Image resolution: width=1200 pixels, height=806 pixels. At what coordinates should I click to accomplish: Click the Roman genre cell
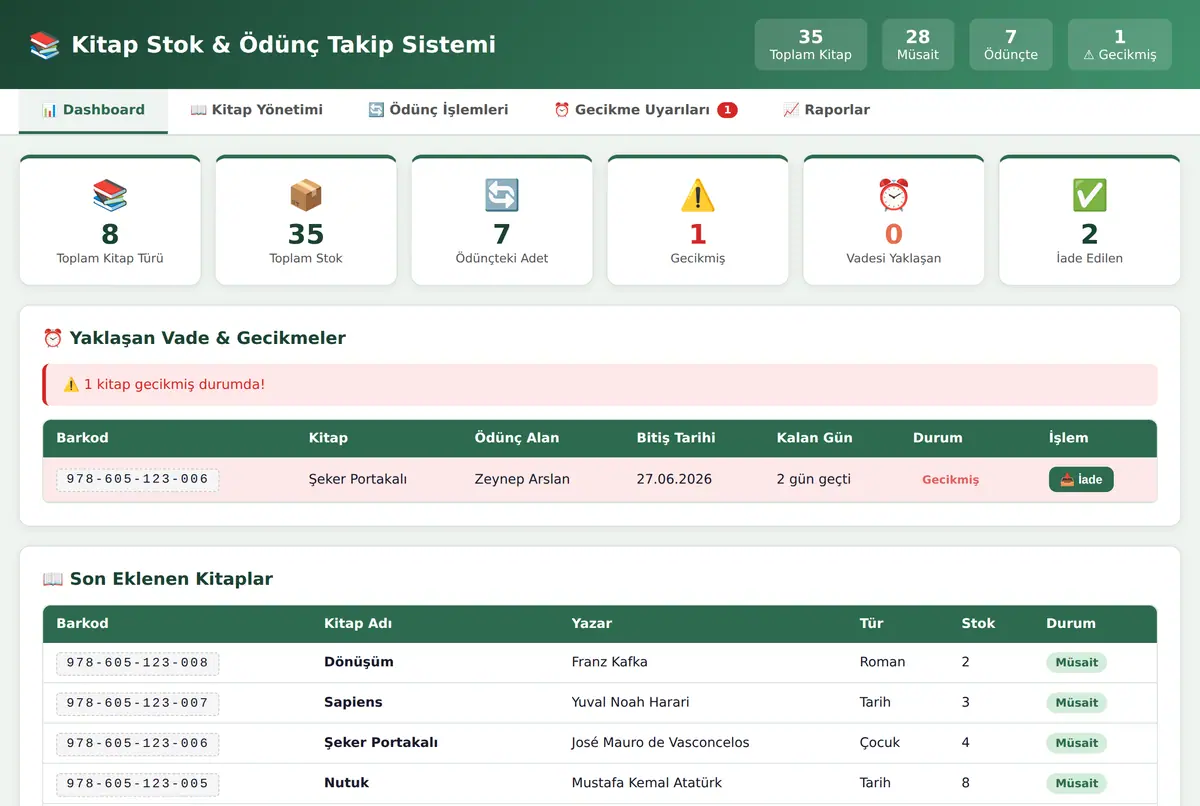pos(882,662)
